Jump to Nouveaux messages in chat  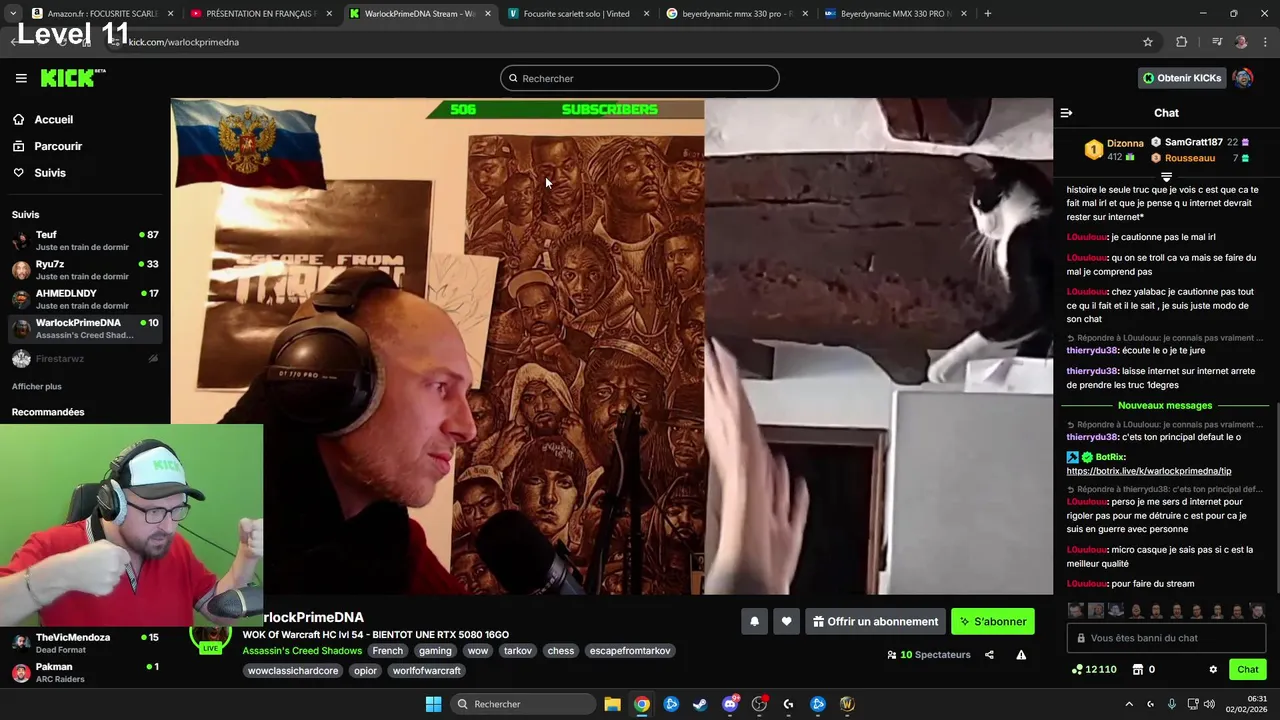(1165, 405)
